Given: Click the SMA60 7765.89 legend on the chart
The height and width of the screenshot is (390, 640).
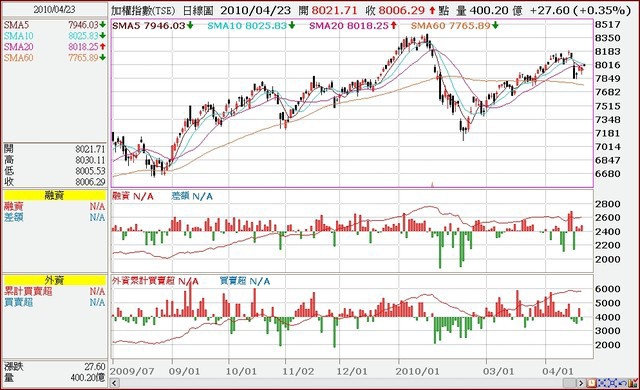Looking at the screenshot, I should (454, 26).
